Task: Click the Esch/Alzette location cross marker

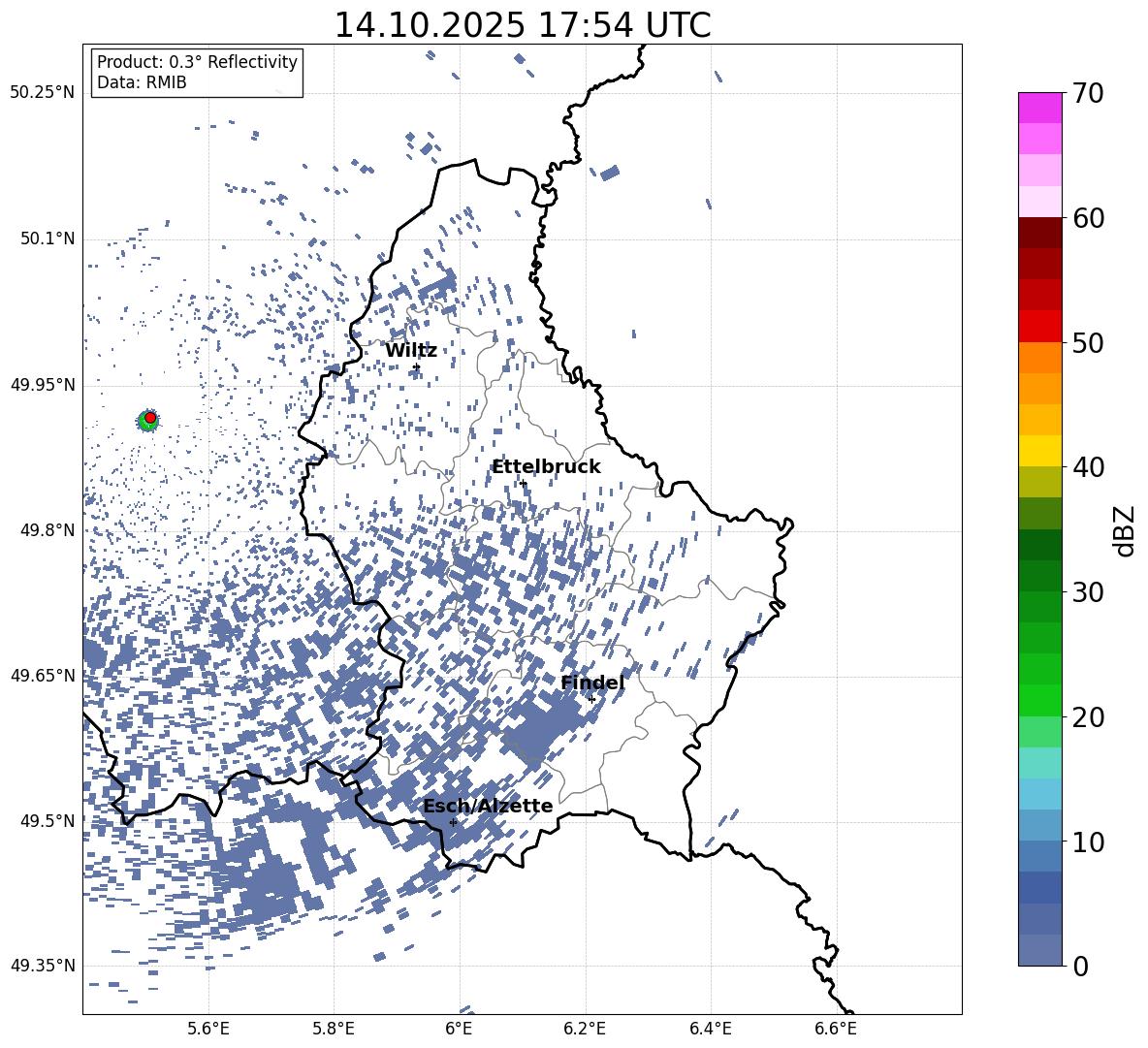Action: 453,822
